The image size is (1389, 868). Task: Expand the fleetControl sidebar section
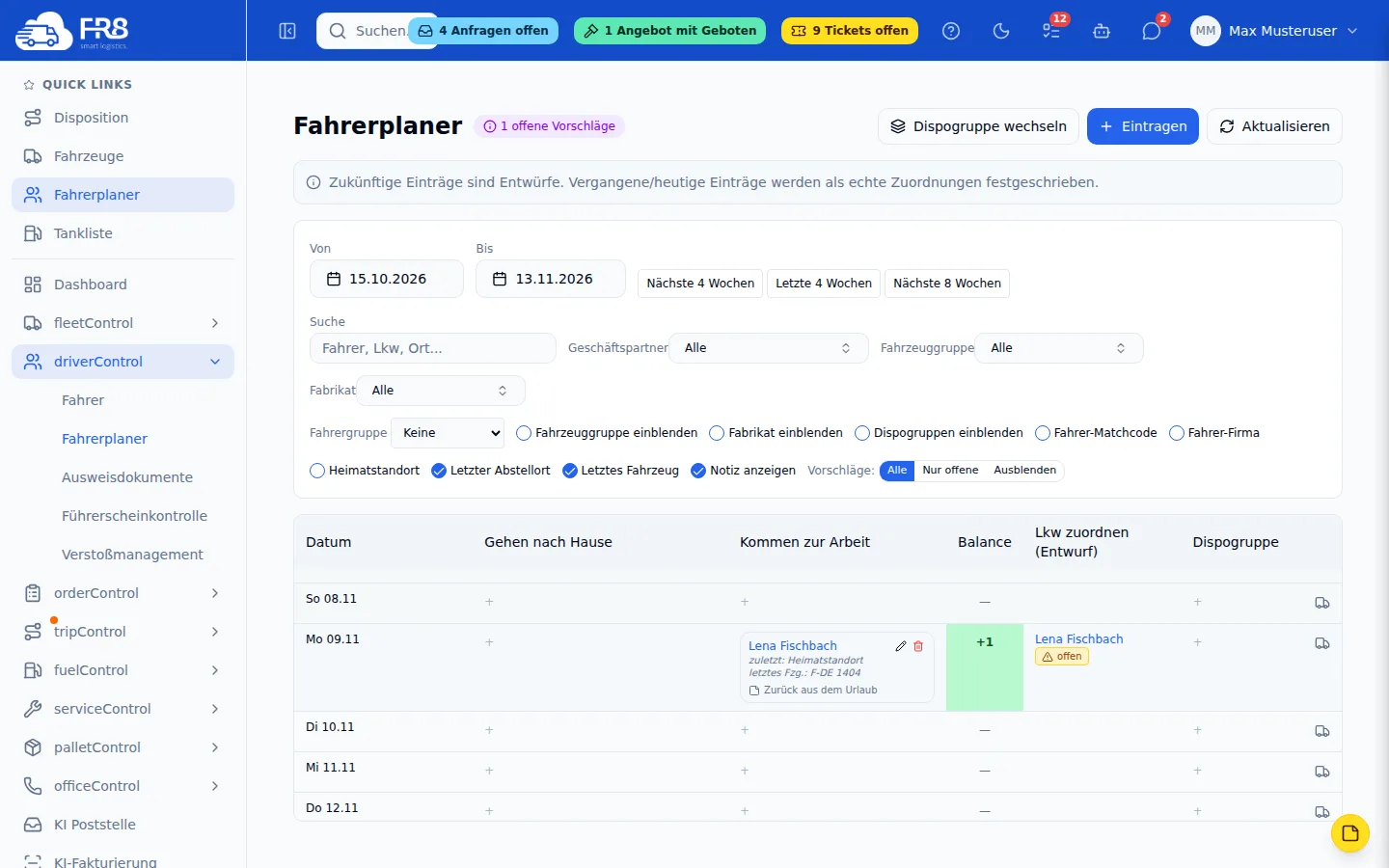point(123,323)
